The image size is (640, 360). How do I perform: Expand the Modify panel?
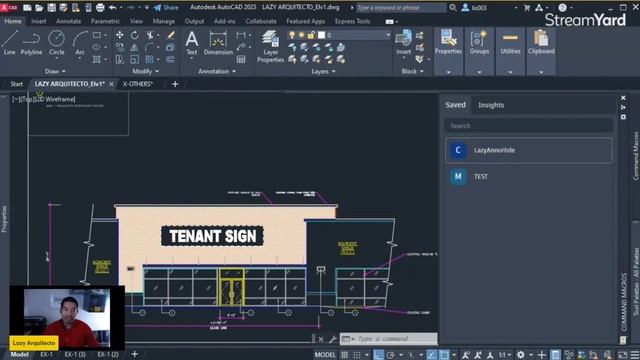(145, 71)
